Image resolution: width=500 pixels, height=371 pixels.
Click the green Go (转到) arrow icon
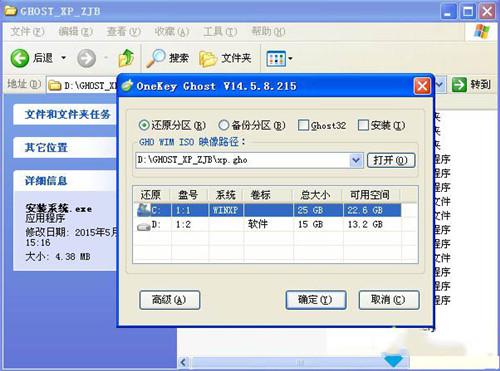point(459,84)
